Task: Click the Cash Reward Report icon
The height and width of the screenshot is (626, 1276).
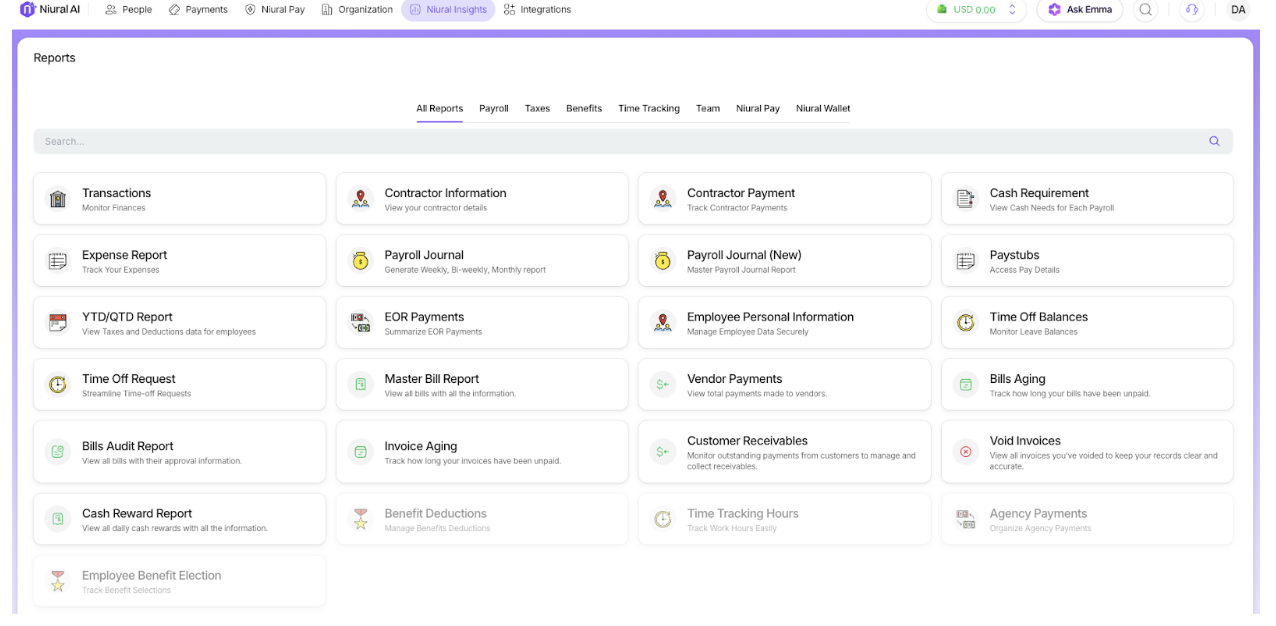Action: point(58,519)
